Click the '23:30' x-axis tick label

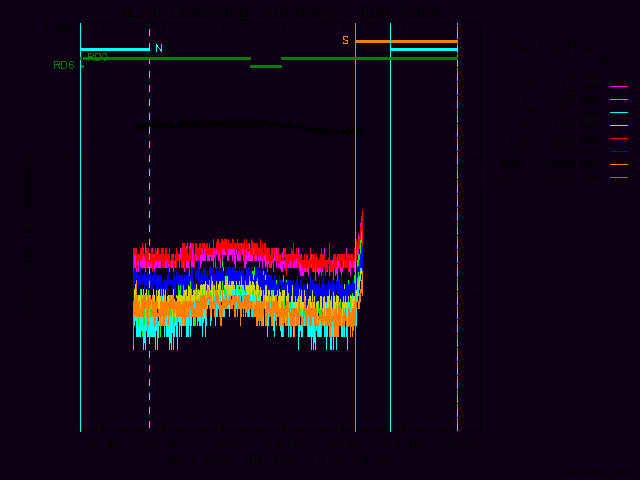[343, 446]
